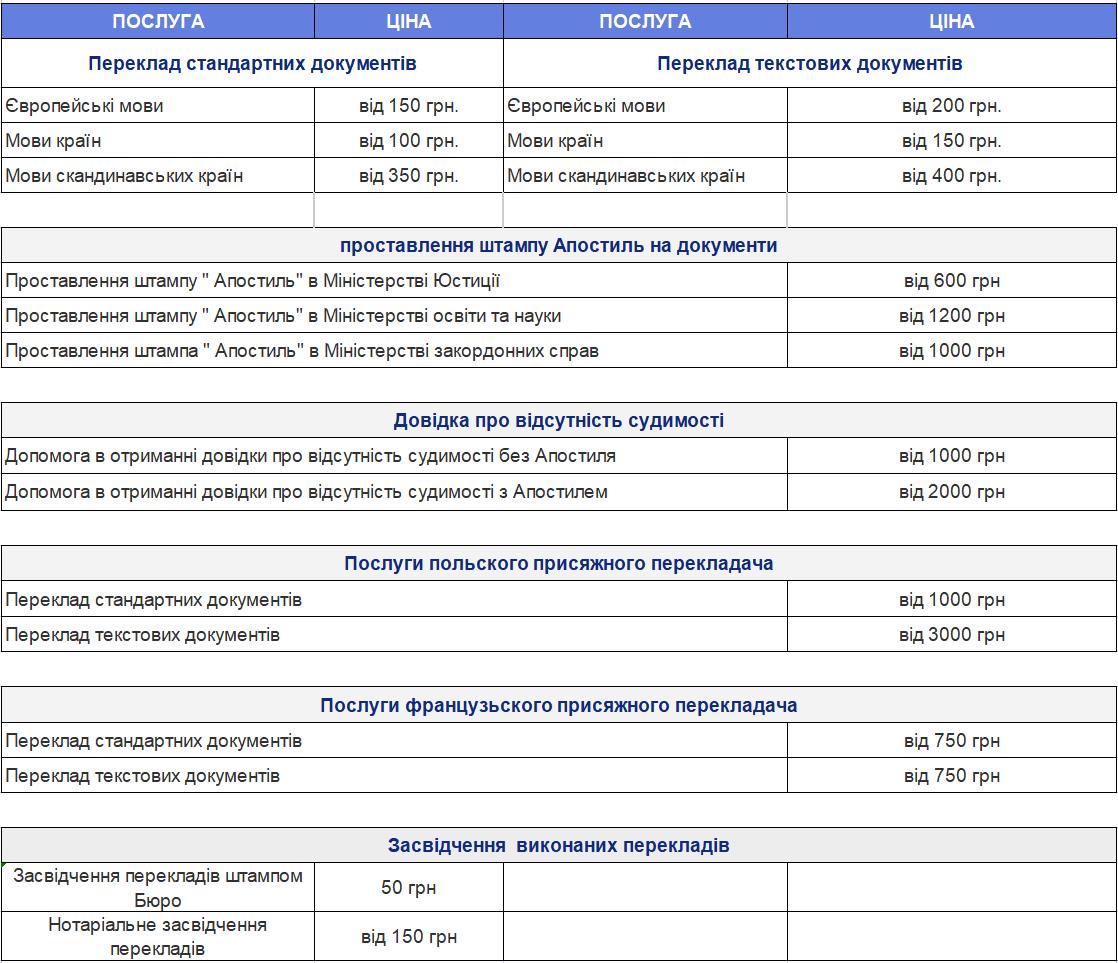
Task: Click the "від 1200 грн" price cell
Action: [951, 316]
